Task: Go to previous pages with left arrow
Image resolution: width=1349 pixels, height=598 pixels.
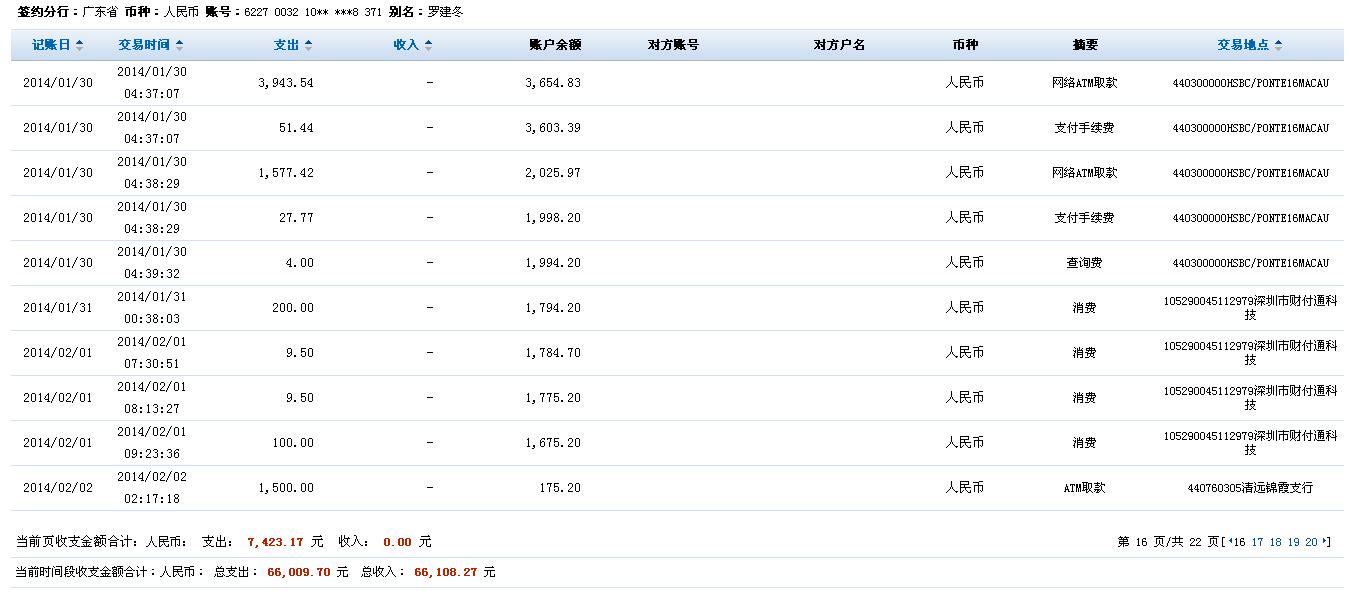Action: 1230,542
